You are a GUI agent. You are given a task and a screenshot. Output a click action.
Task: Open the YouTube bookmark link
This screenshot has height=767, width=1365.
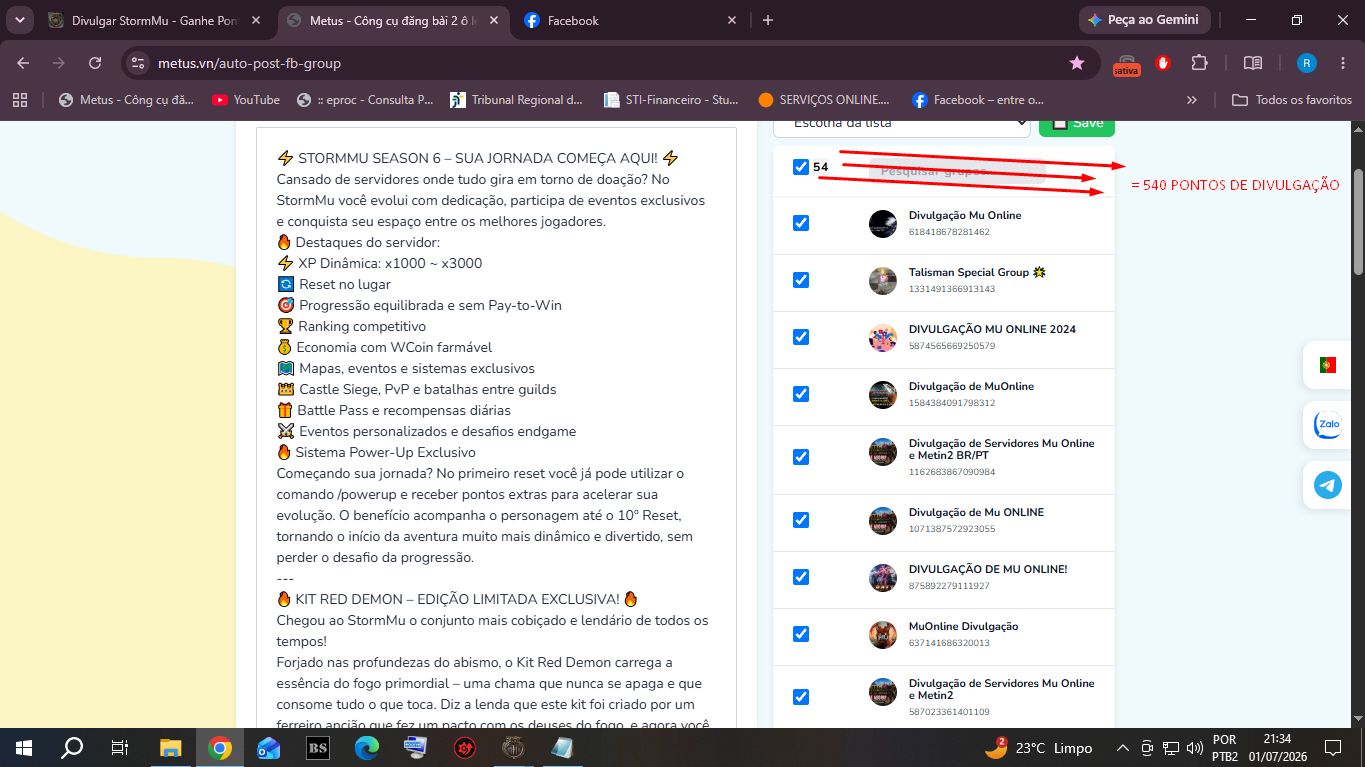pyautogui.click(x=246, y=100)
